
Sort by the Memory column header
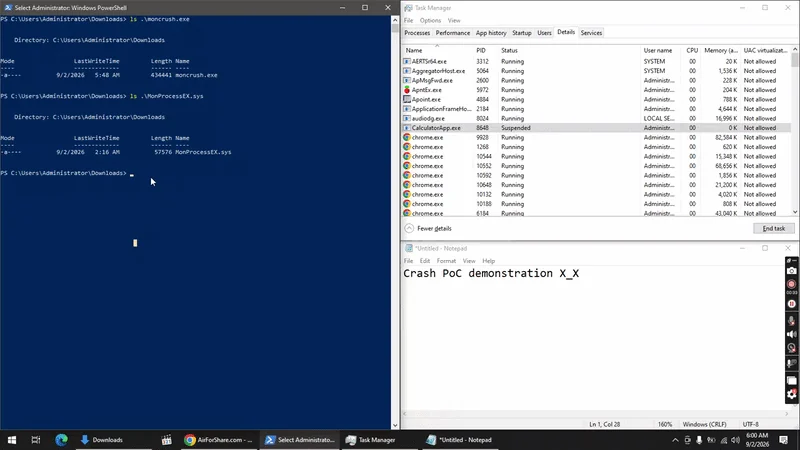pyautogui.click(x=720, y=51)
